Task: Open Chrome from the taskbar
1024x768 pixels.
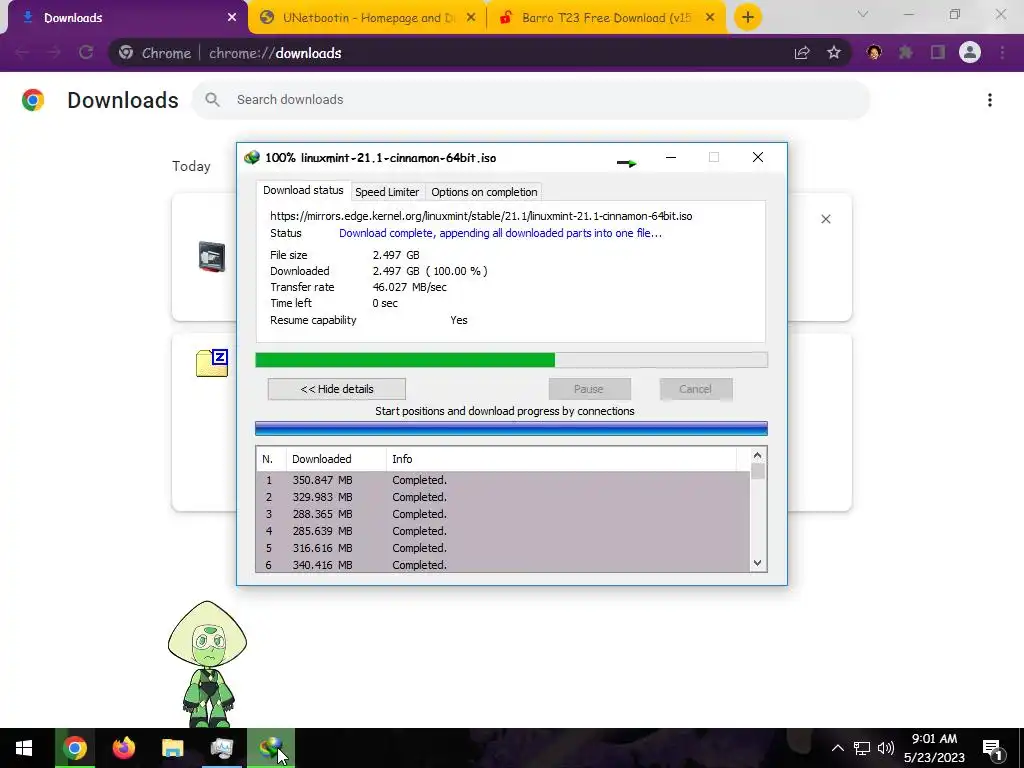Action: 75,748
